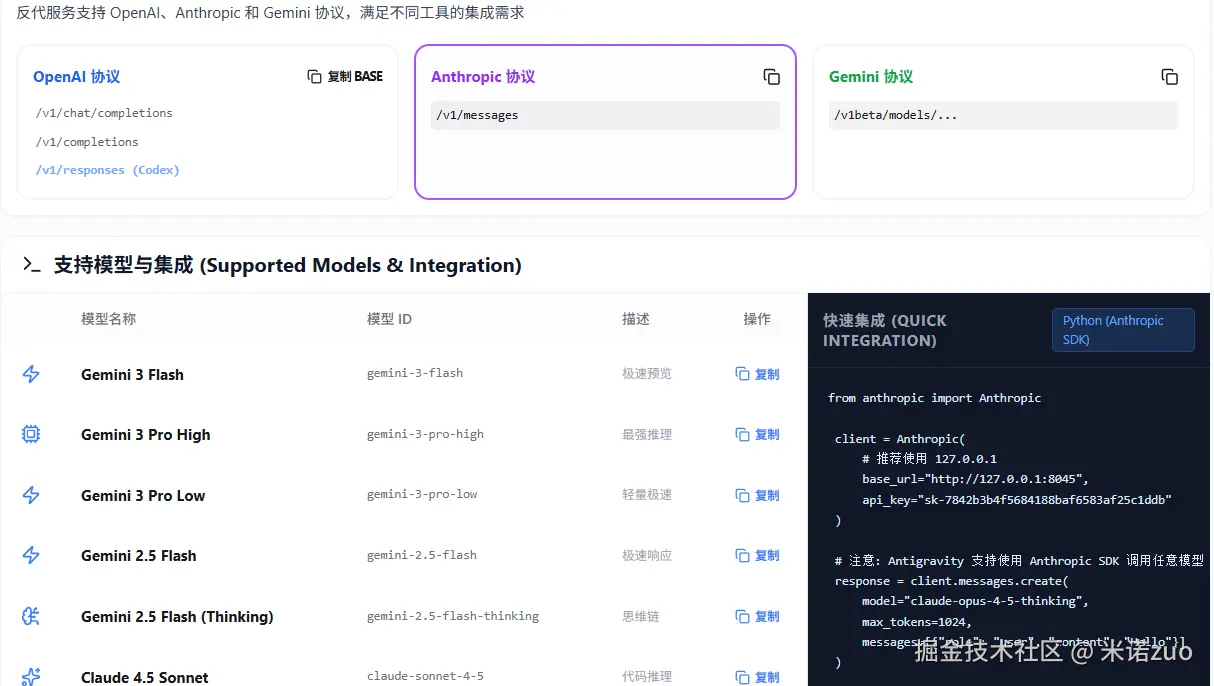Click the brain icon for Gemini 2.5 Flash (Thinking)
This screenshot has height=686, width=1214.
[x=31, y=616]
